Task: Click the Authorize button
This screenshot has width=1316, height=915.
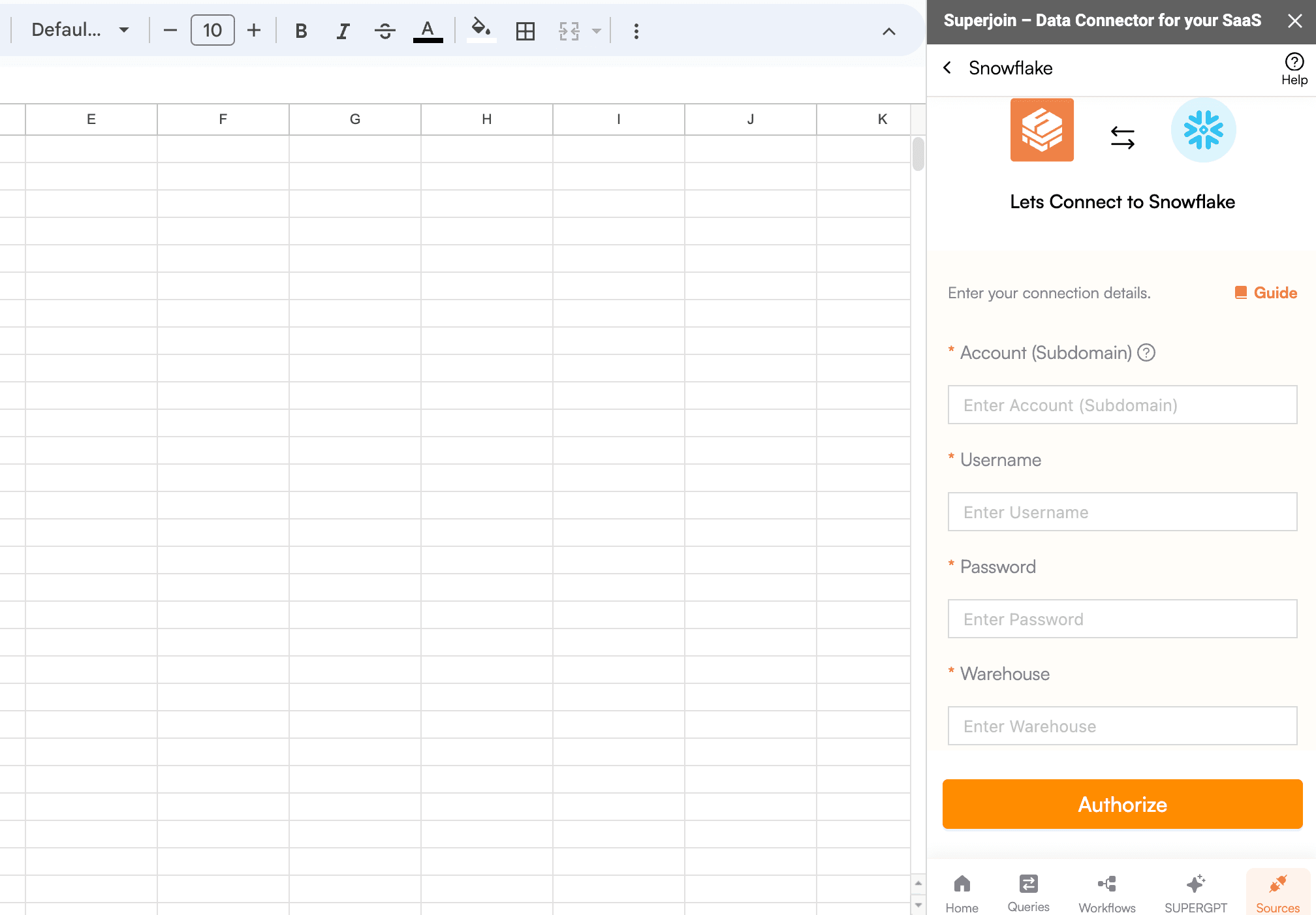Action: [1122, 804]
